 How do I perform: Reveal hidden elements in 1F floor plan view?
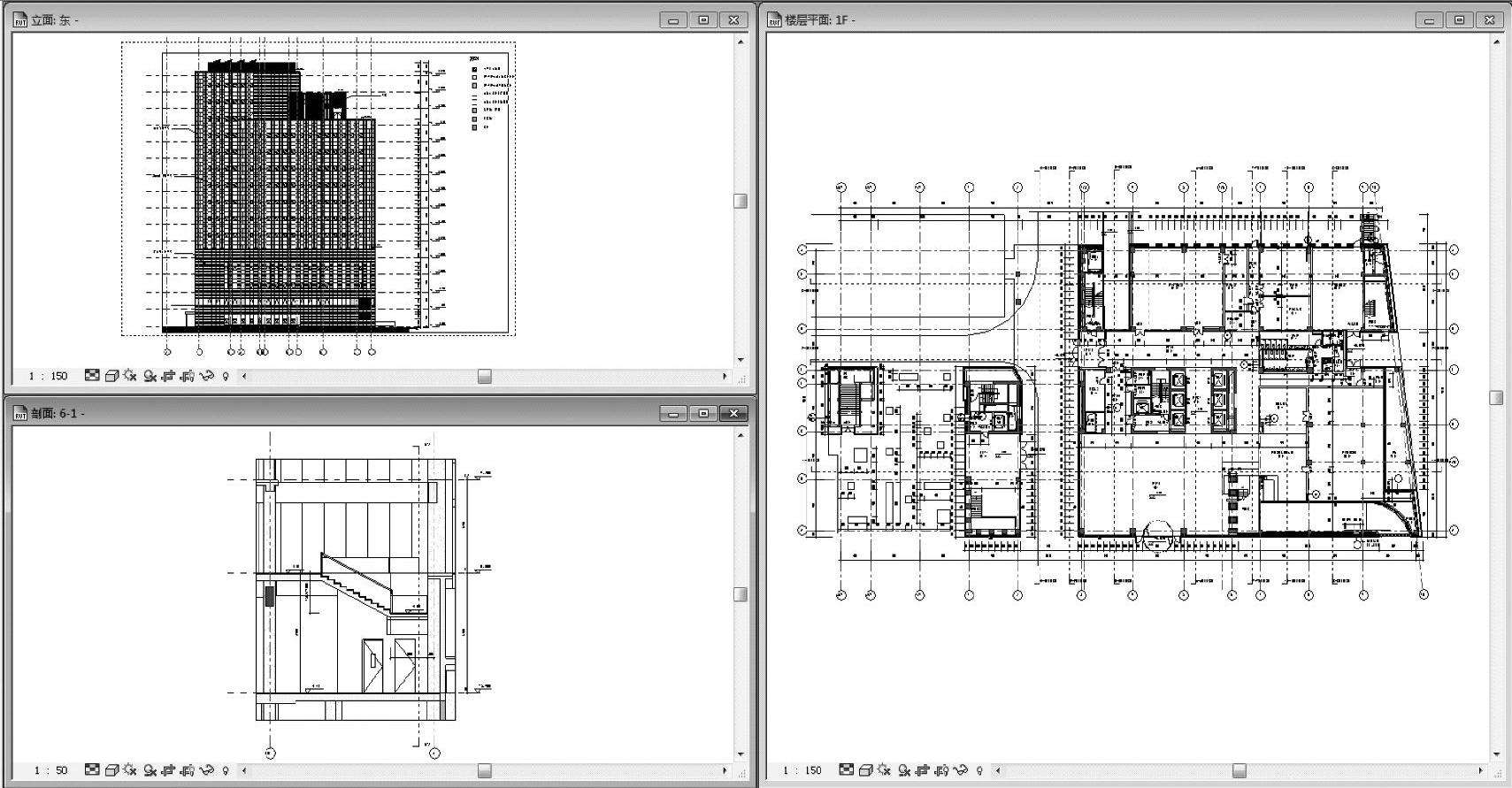click(x=979, y=770)
